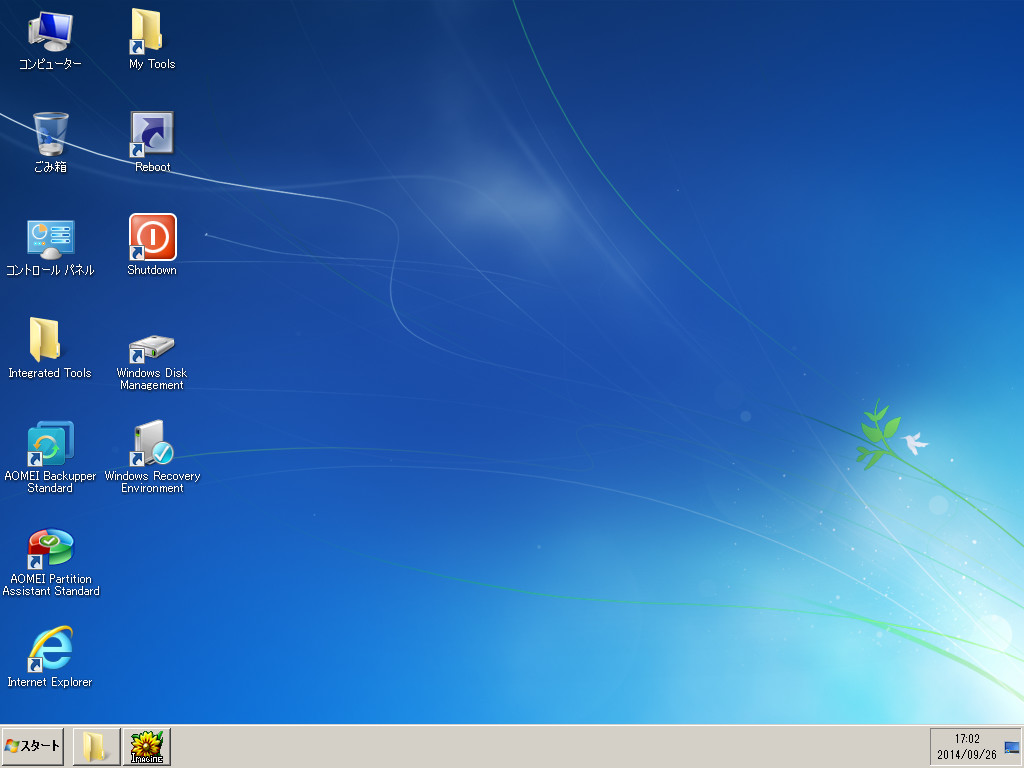This screenshot has height=768, width=1024.
Task: Open the folder shortcut on the taskbar
Action: (96, 746)
